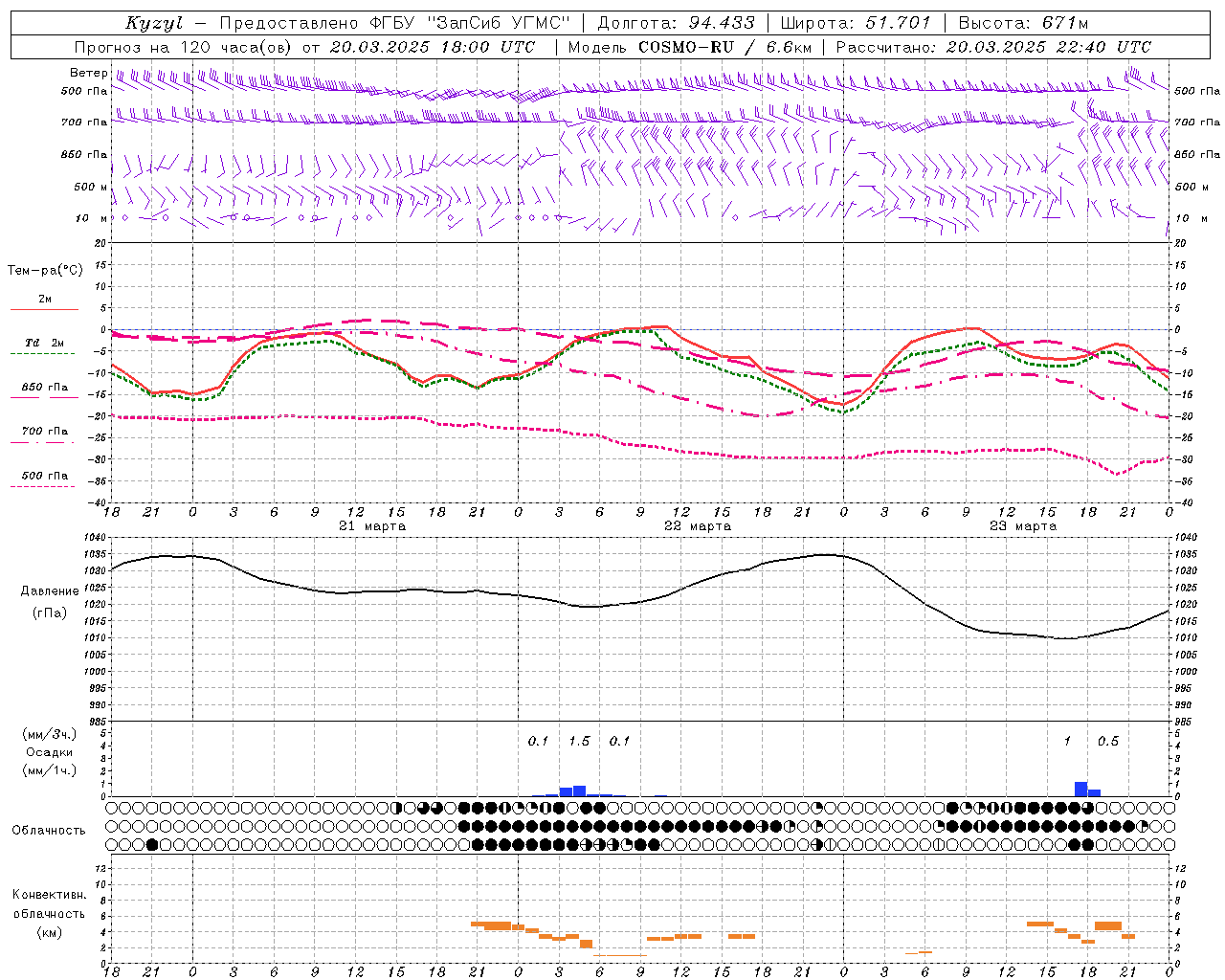This screenshot has height=980, width=1225.
Task: Click the "Ветер" wind panel label
Action: (x=88, y=73)
